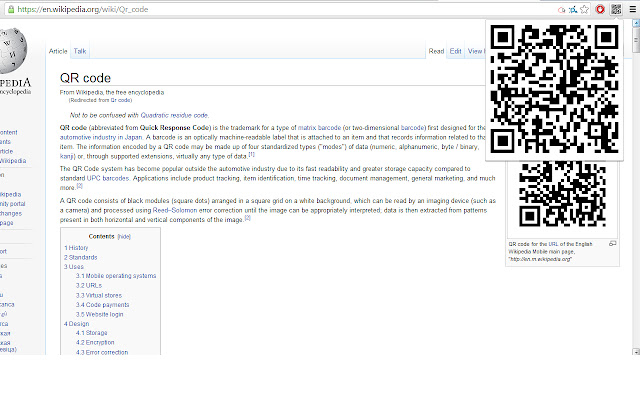Click the barcode link after 'two-dimensional'
This screenshot has height=400, width=640.
[x=413, y=128]
